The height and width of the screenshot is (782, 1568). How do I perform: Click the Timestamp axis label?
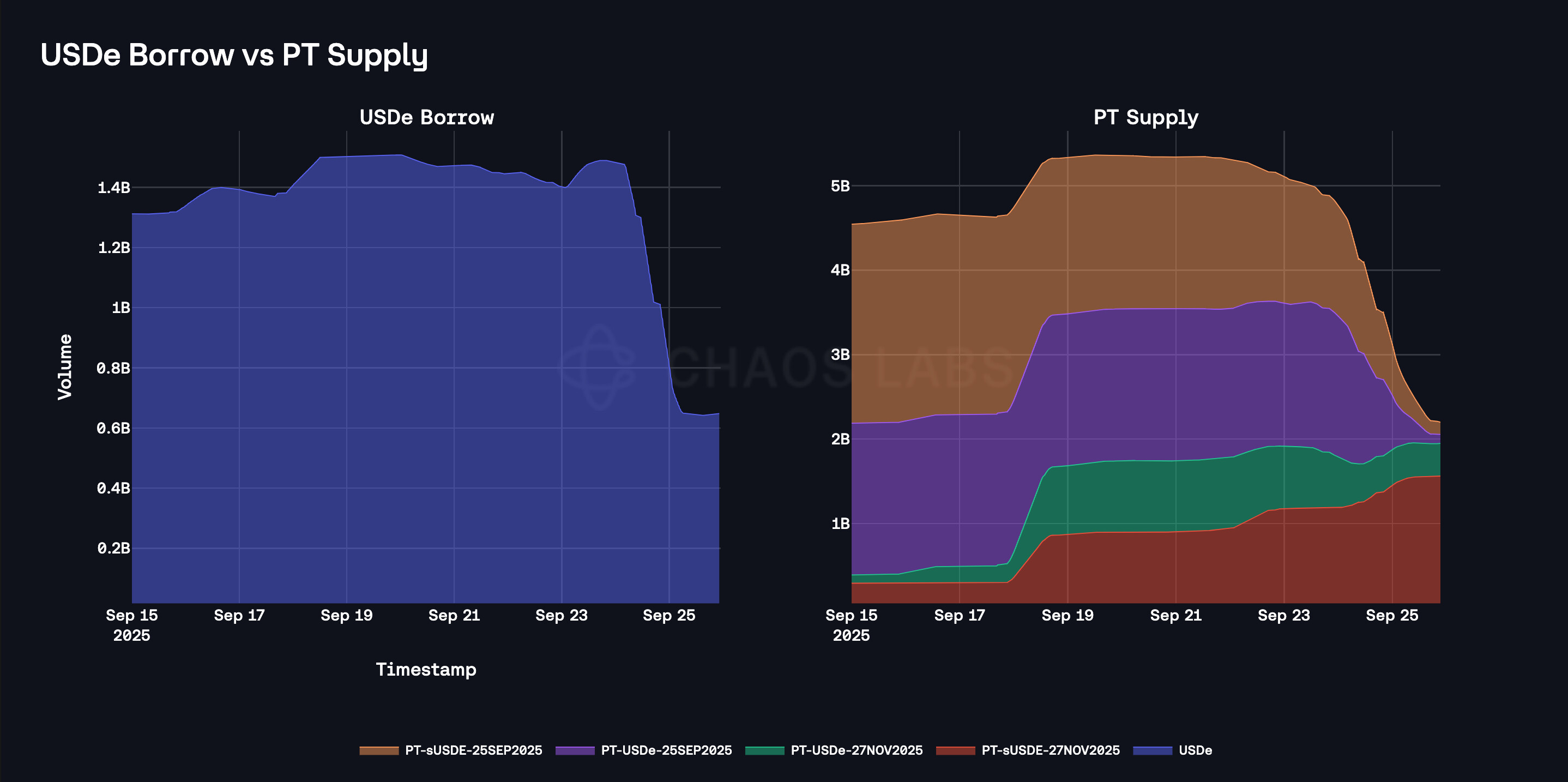pos(426,669)
